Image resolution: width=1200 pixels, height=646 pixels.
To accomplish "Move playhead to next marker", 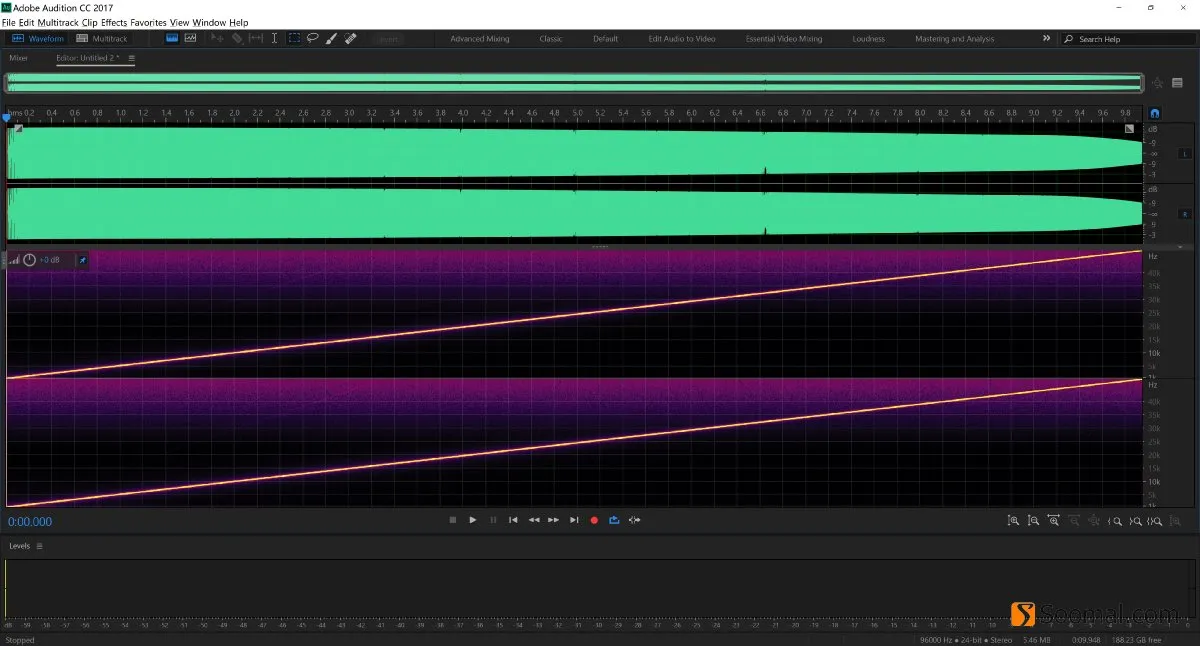I will tap(574, 520).
